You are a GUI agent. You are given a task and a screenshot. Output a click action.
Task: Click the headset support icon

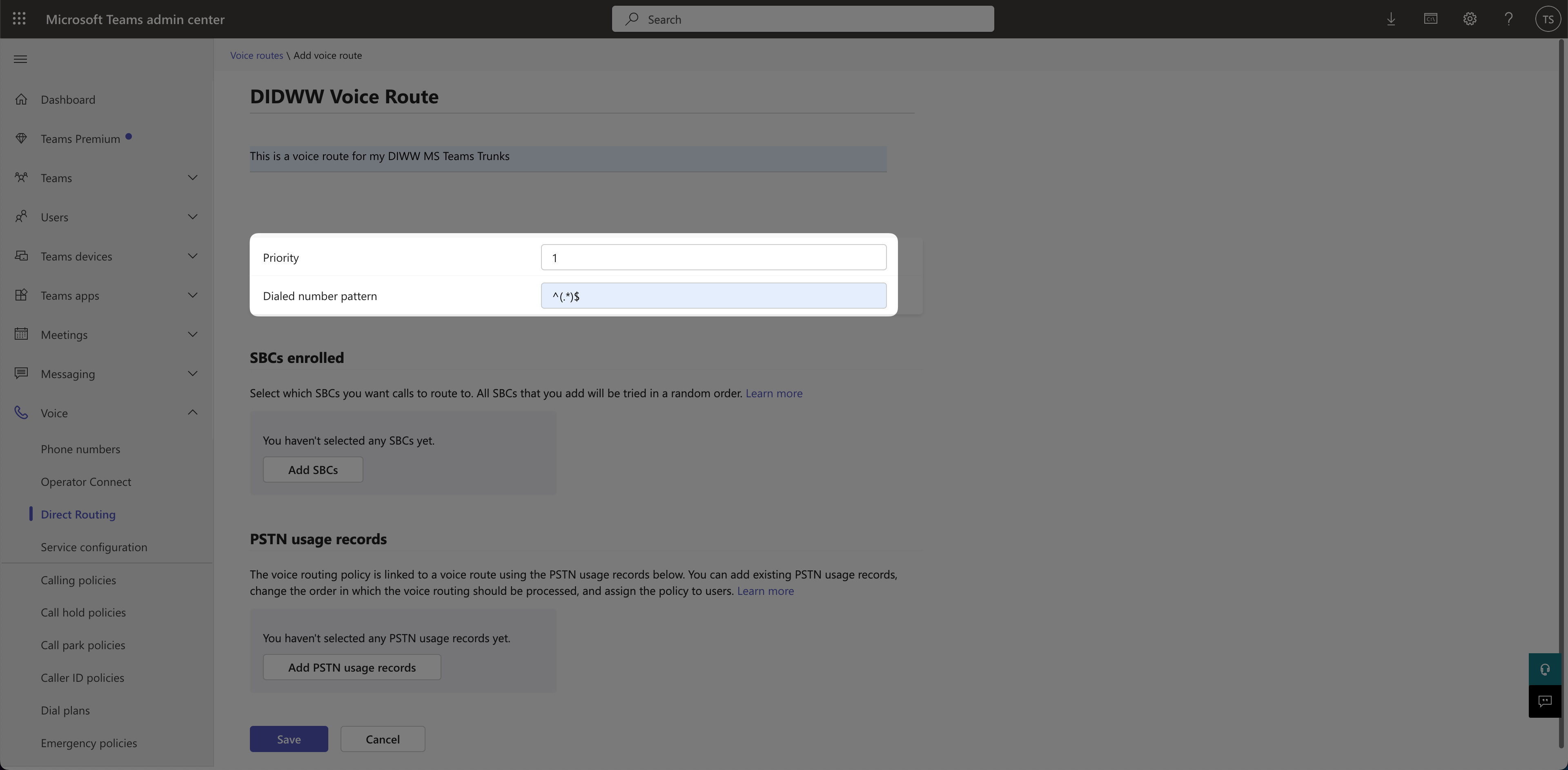coord(1545,670)
